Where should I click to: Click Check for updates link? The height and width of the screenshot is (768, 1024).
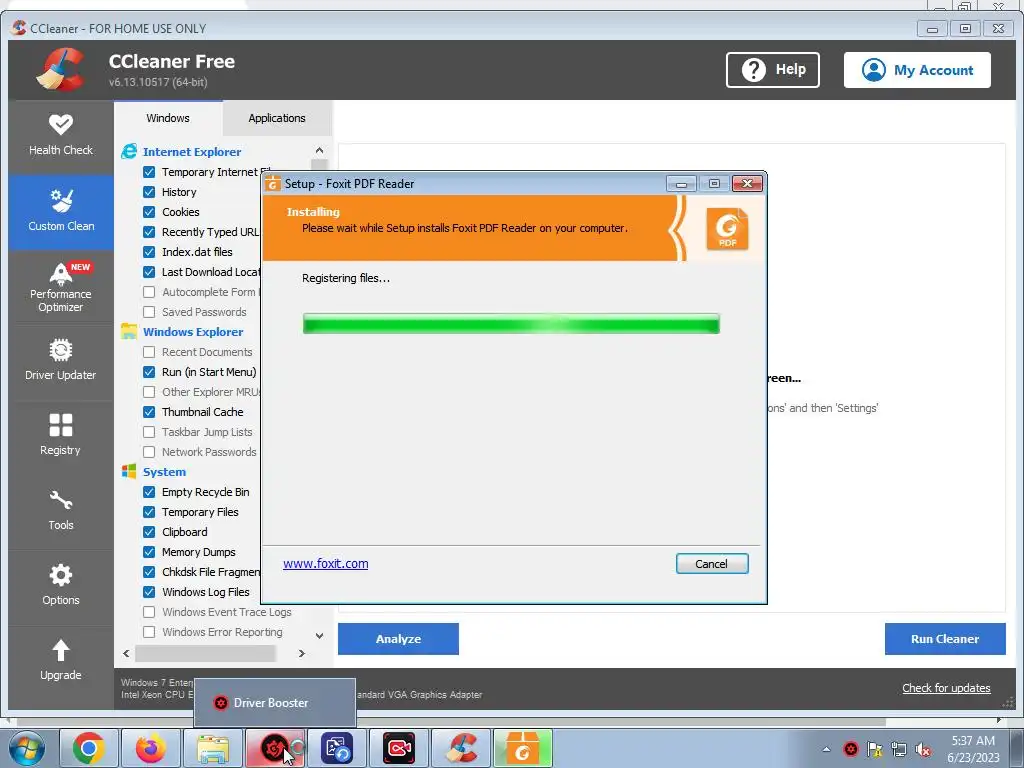(946, 688)
